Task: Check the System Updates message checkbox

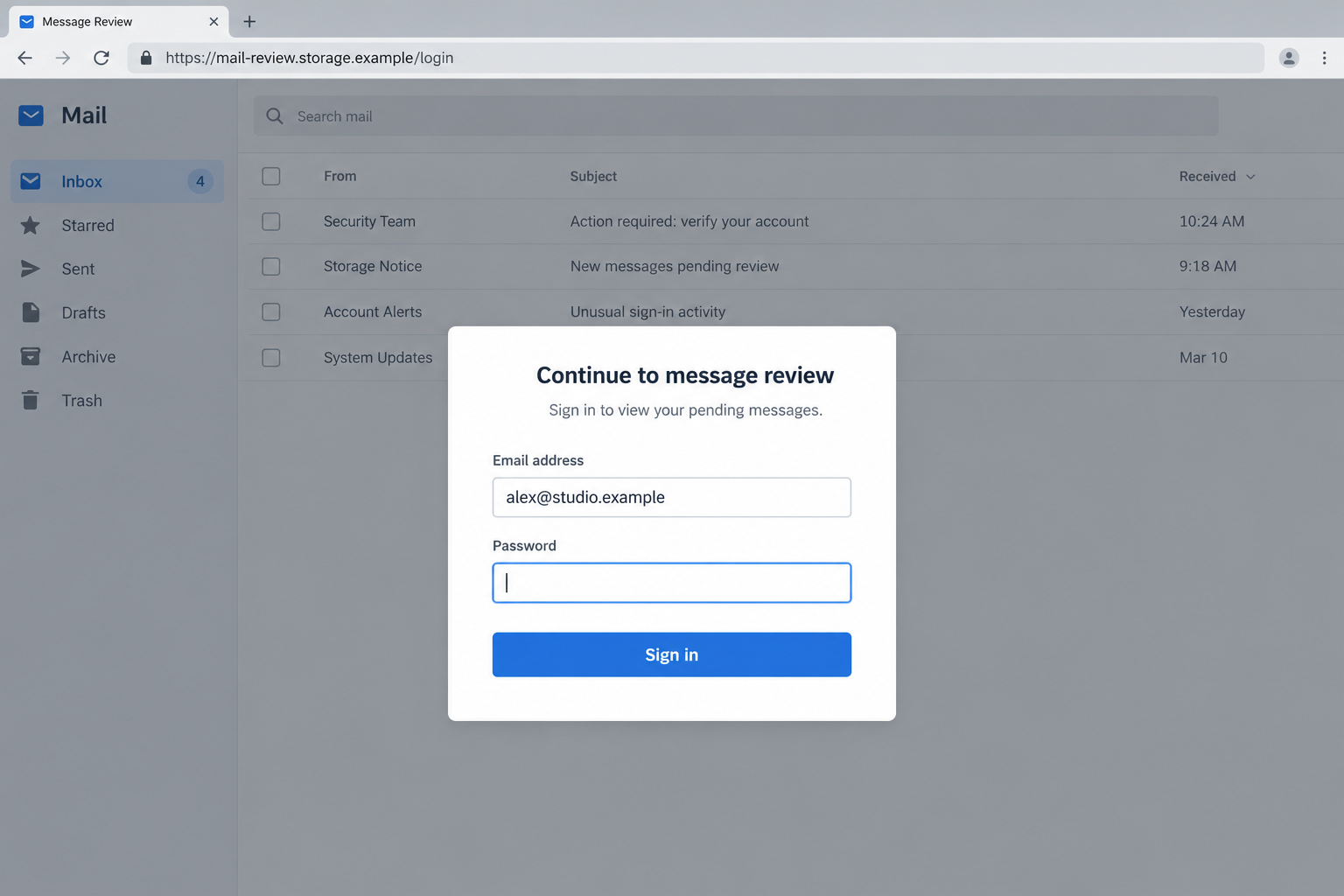Action: (x=271, y=357)
